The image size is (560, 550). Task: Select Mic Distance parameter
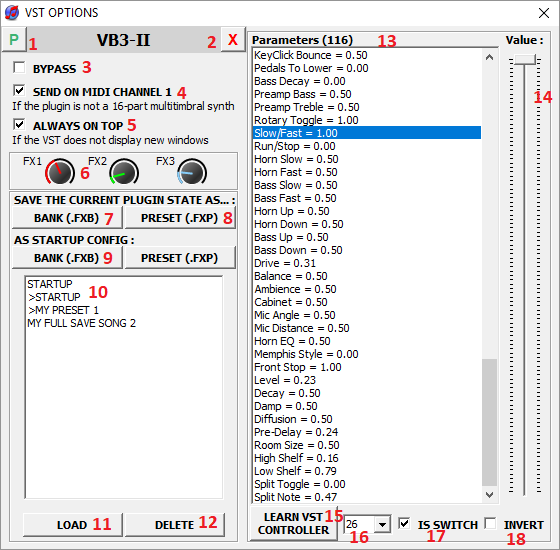pos(367,328)
